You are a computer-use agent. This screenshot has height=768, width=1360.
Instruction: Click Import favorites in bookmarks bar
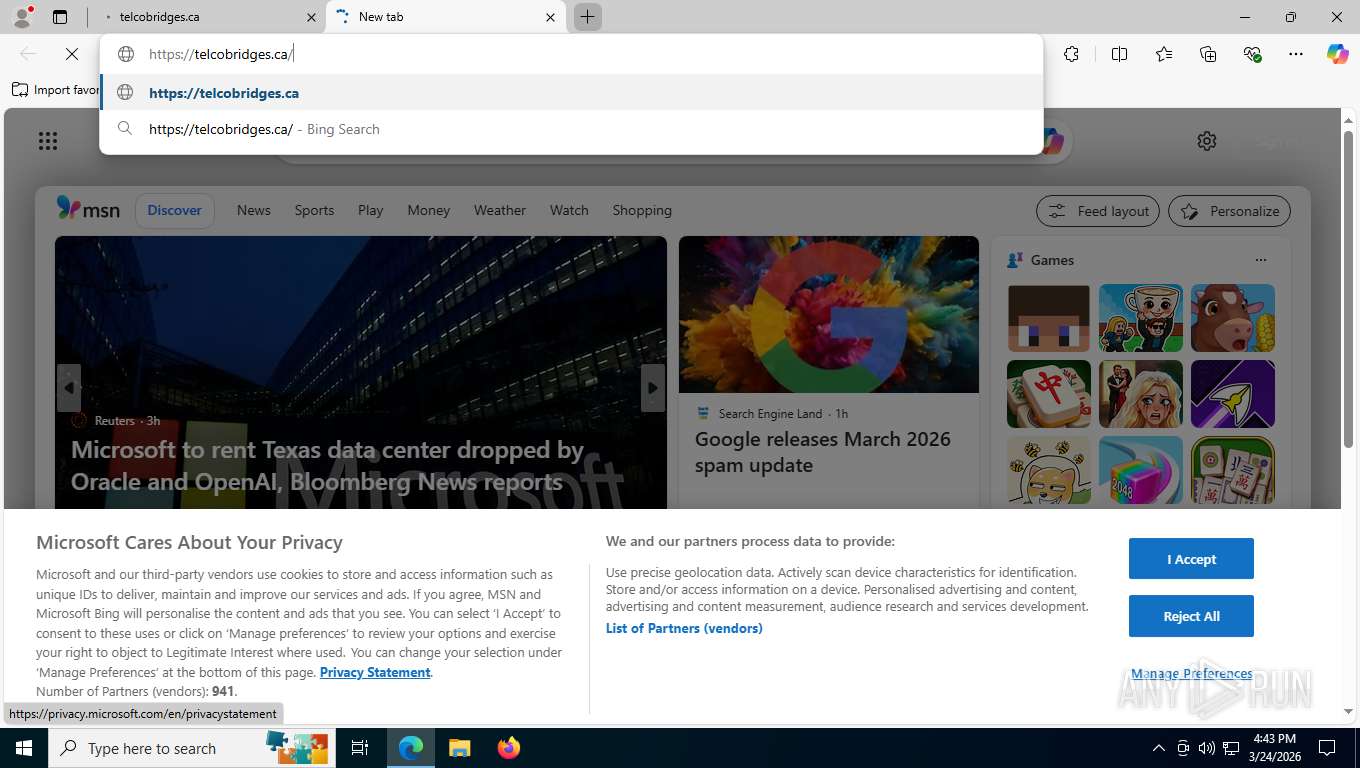pyautogui.click(x=56, y=90)
